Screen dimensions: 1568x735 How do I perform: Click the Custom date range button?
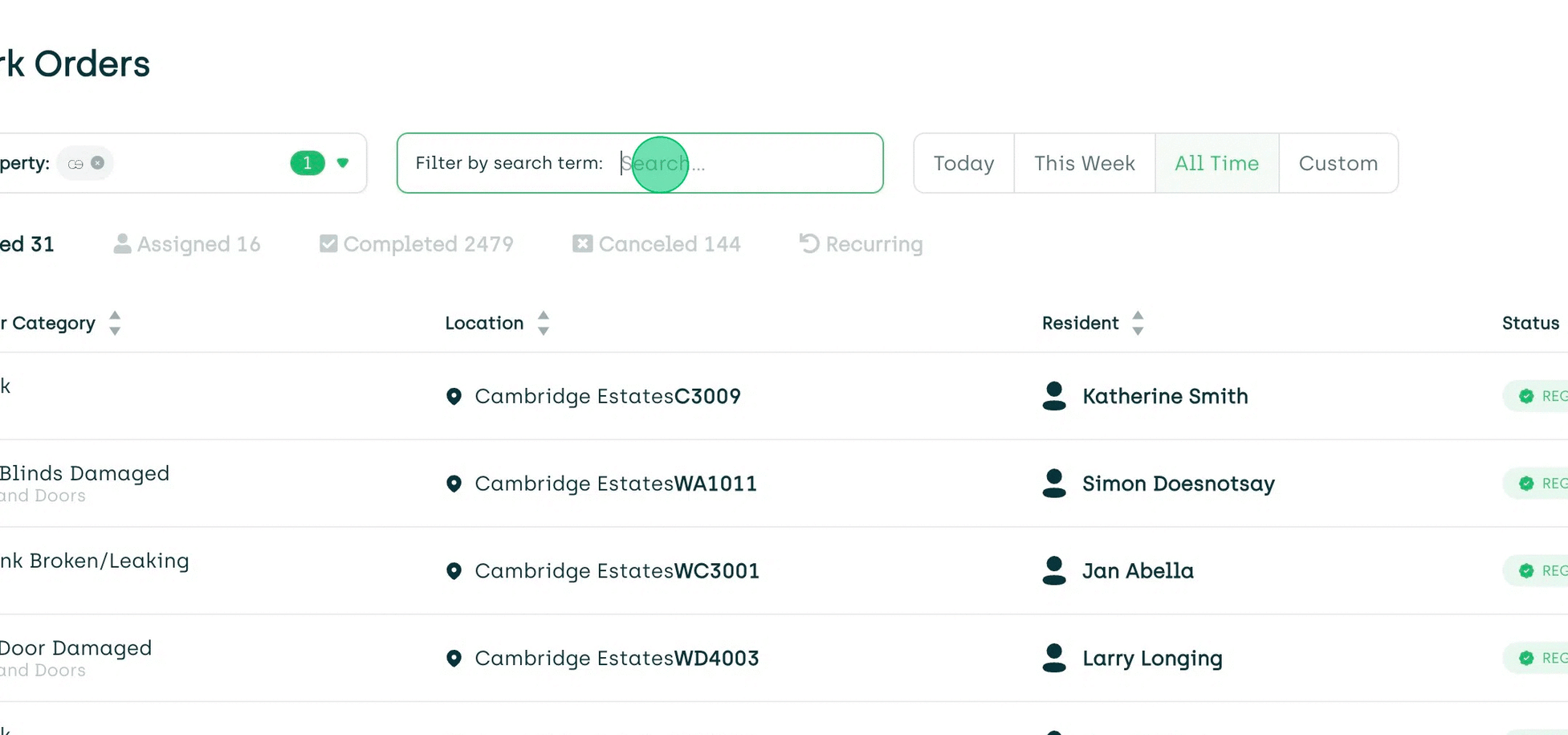1338,163
